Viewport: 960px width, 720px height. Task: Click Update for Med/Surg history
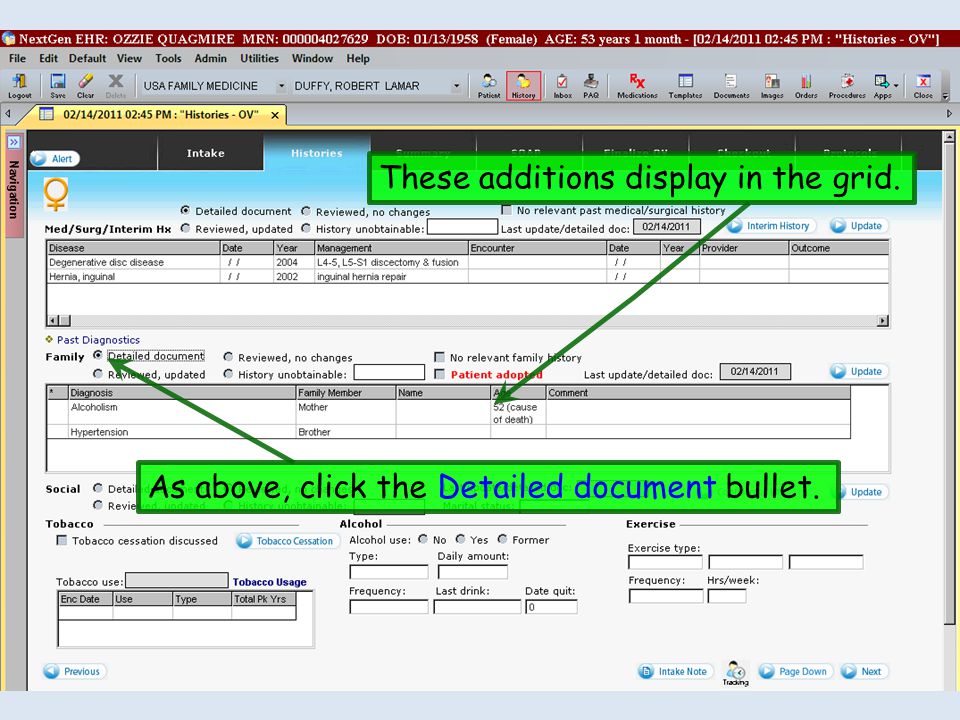pos(857,226)
